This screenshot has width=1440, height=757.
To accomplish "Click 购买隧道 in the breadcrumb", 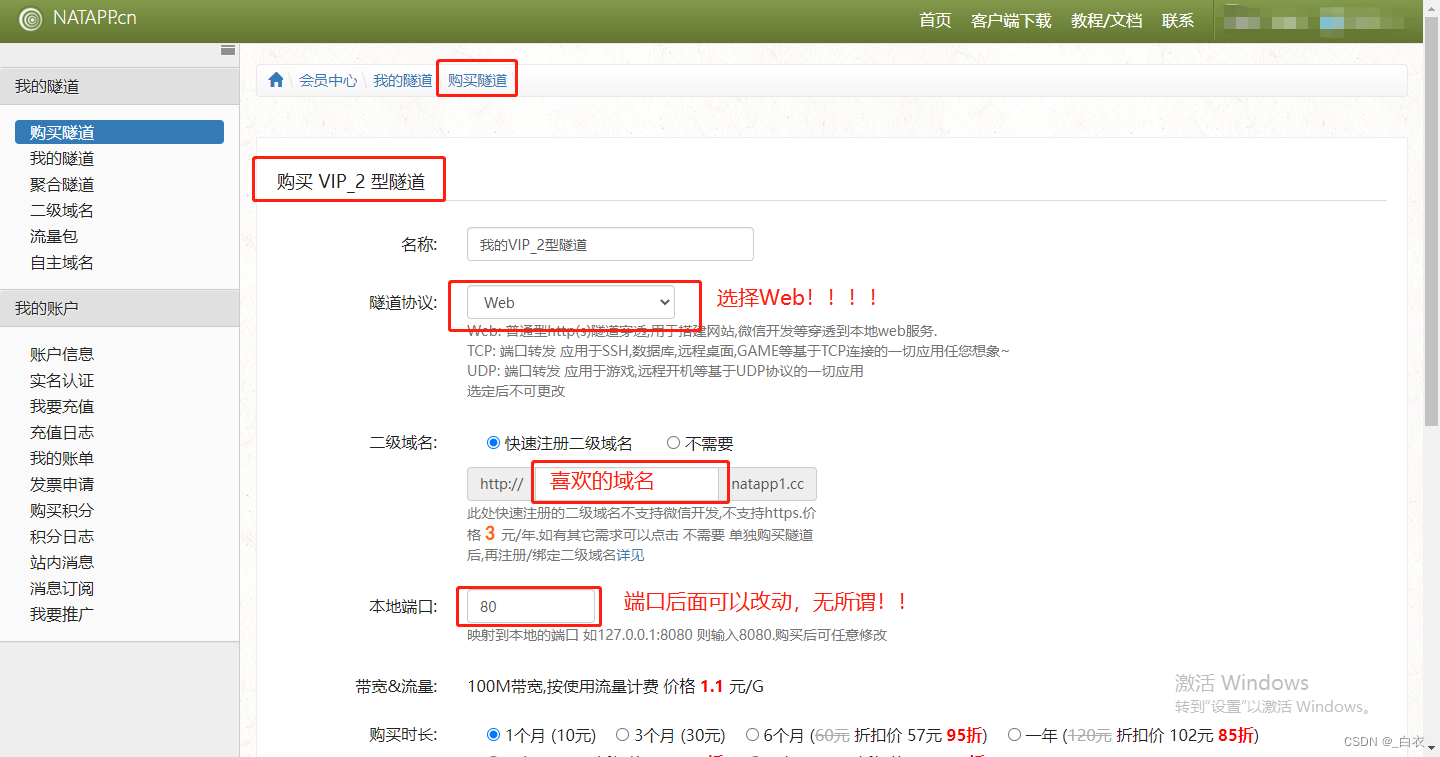I will (477, 80).
